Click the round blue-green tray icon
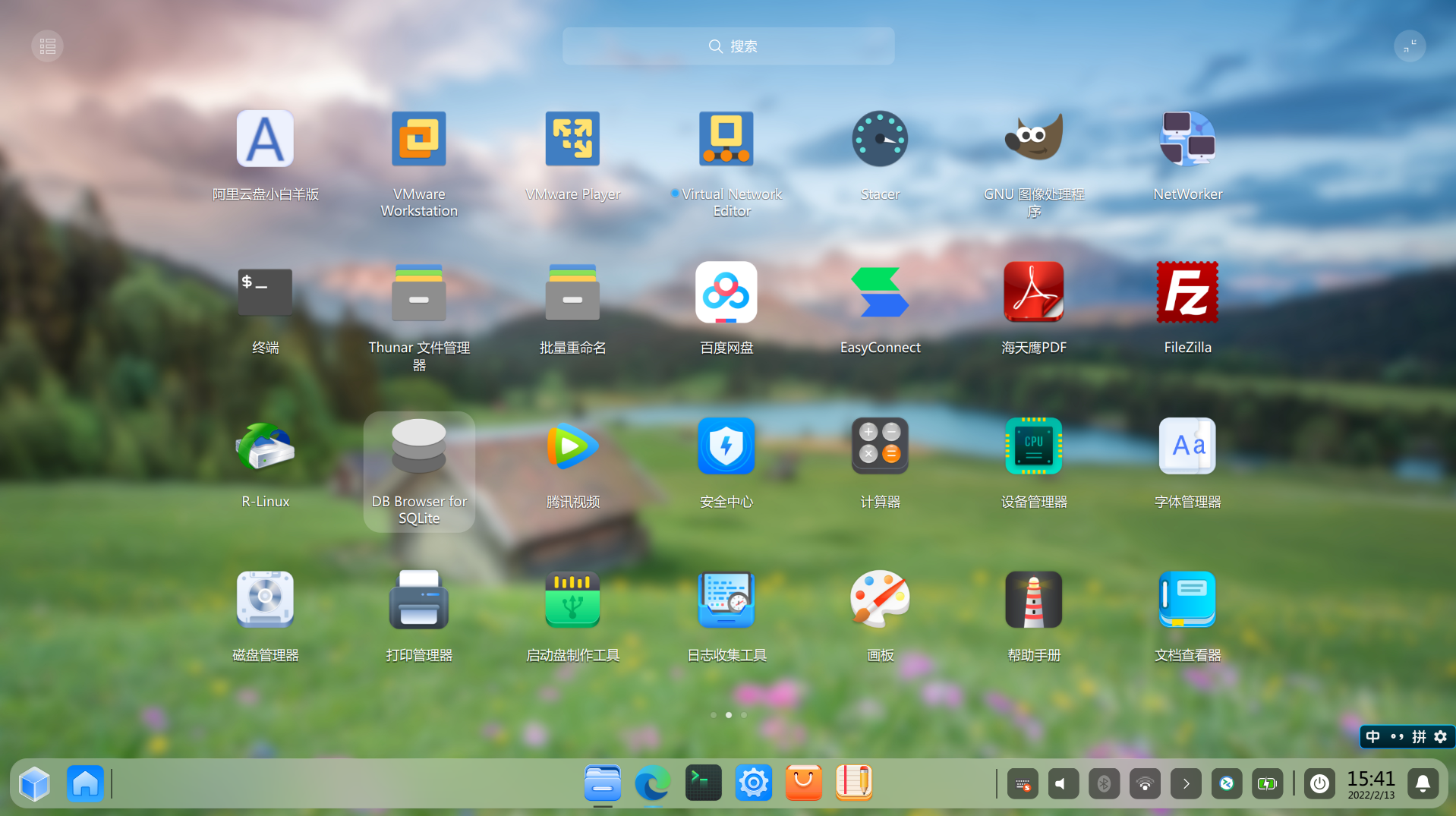The image size is (1456, 816). point(1227,784)
